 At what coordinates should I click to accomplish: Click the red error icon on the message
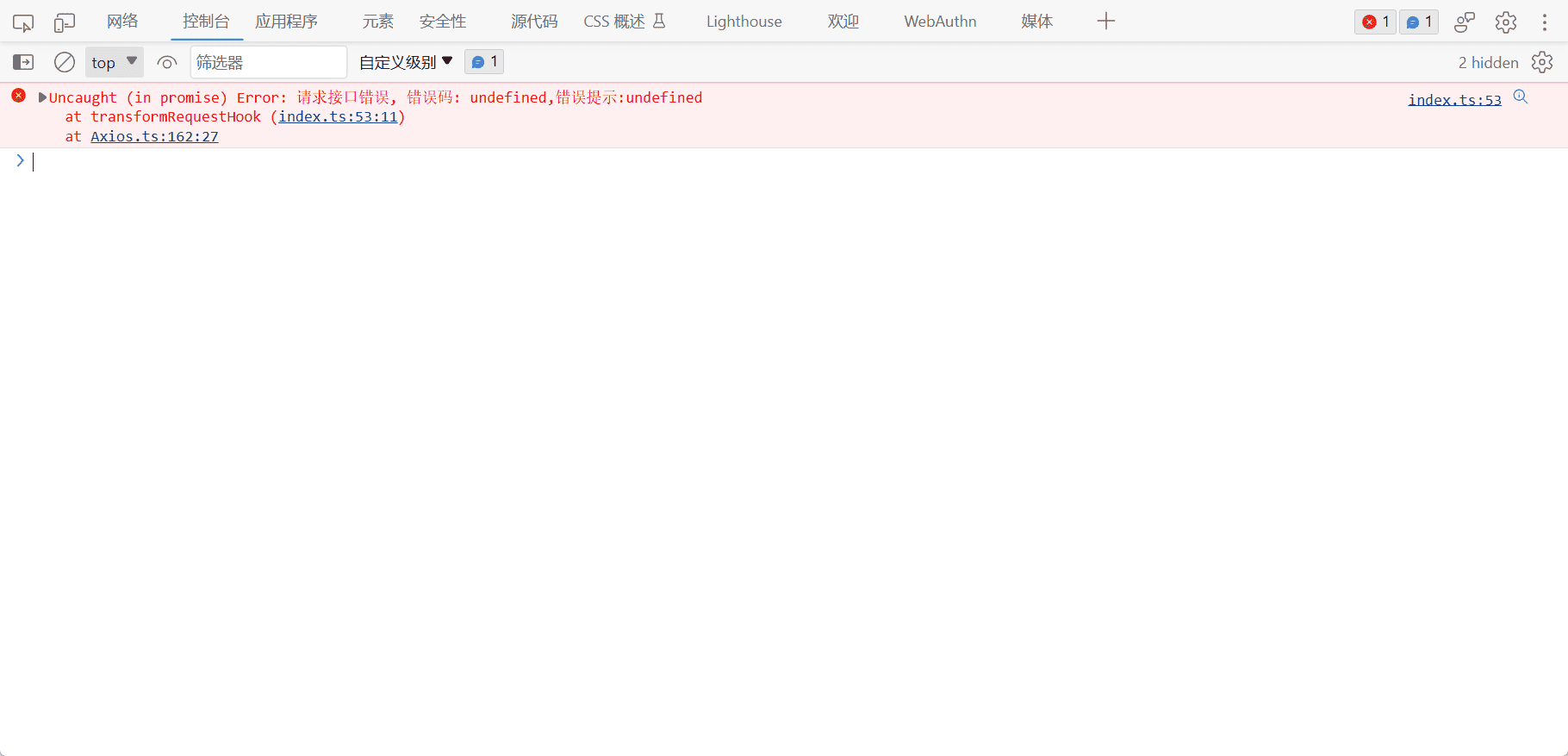click(18, 96)
